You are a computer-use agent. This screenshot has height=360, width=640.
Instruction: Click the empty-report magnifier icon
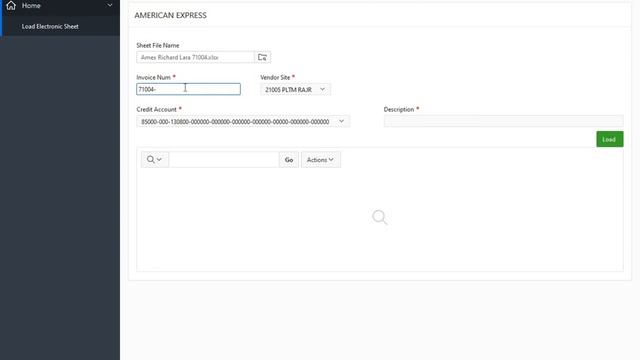380,217
